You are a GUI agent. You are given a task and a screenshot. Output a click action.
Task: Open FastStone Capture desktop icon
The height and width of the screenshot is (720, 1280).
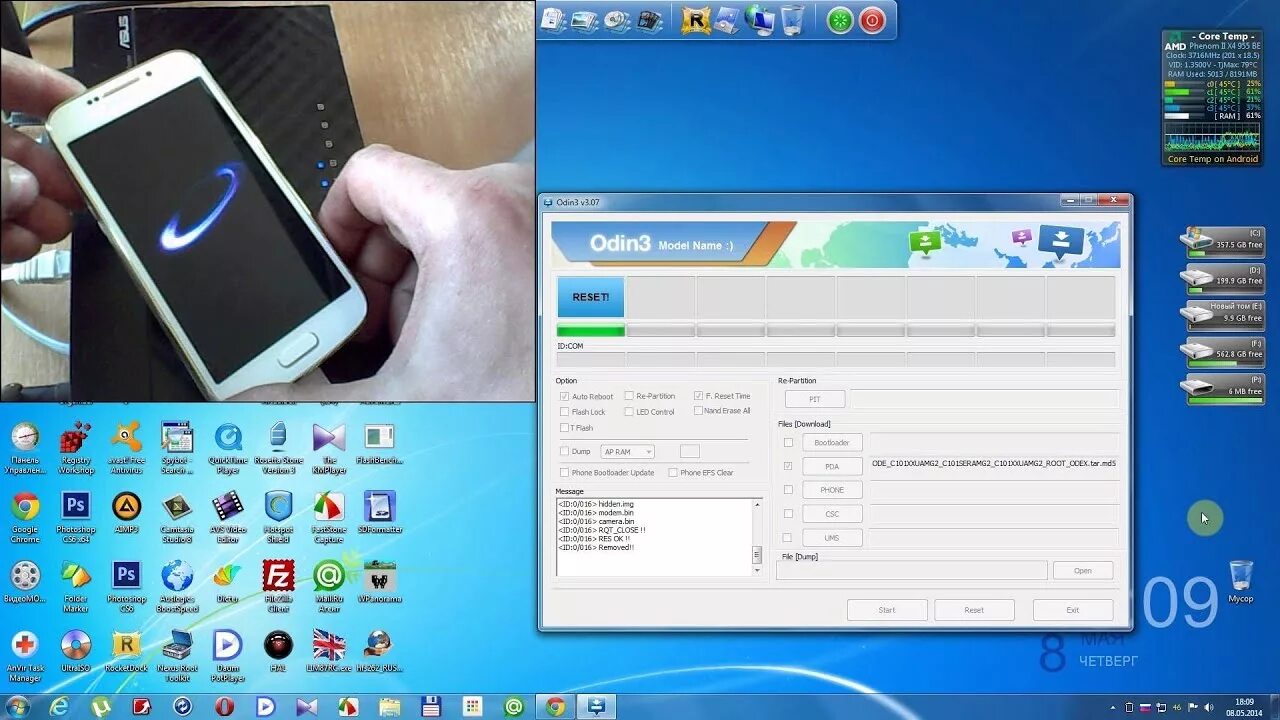329,518
